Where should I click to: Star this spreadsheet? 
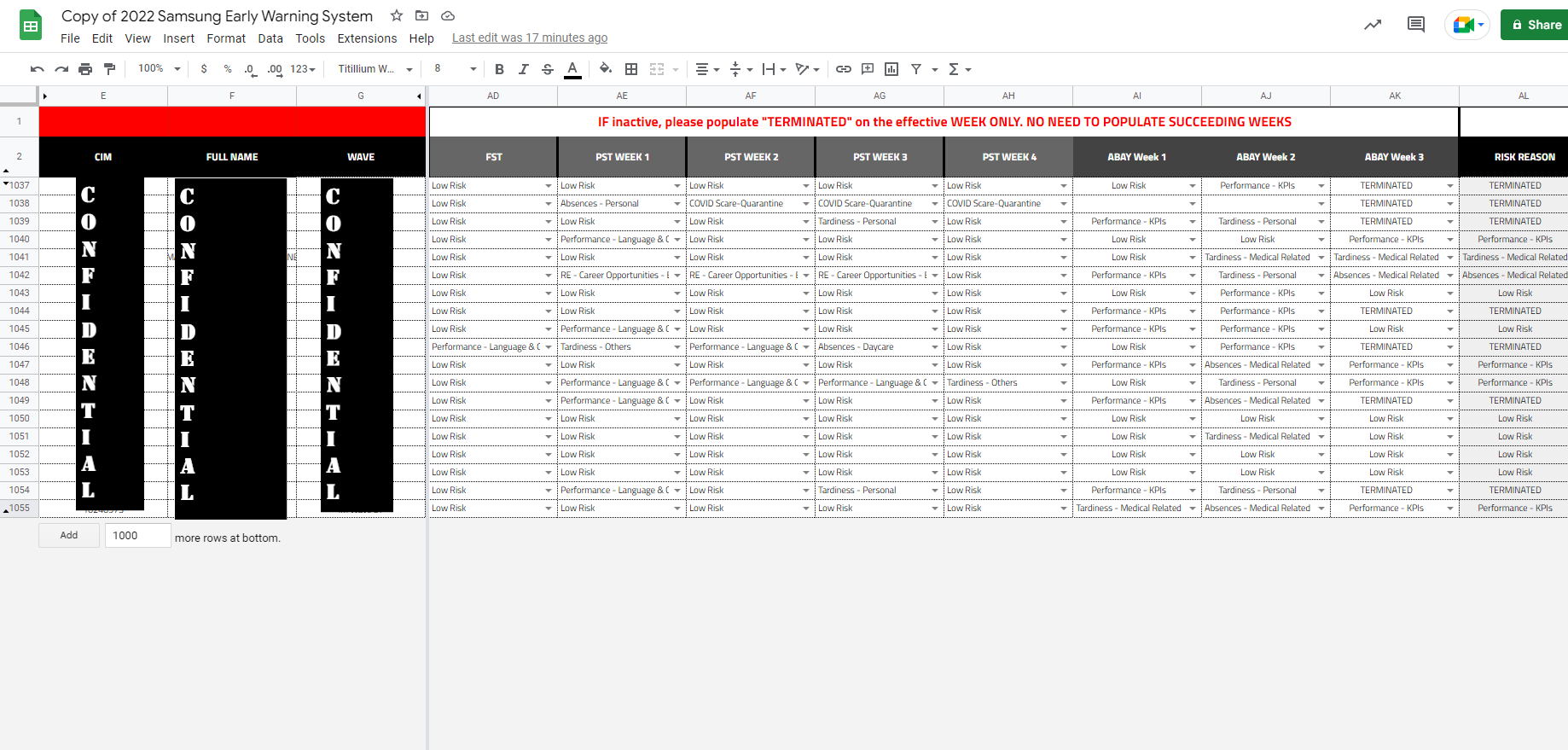click(x=397, y=15)
